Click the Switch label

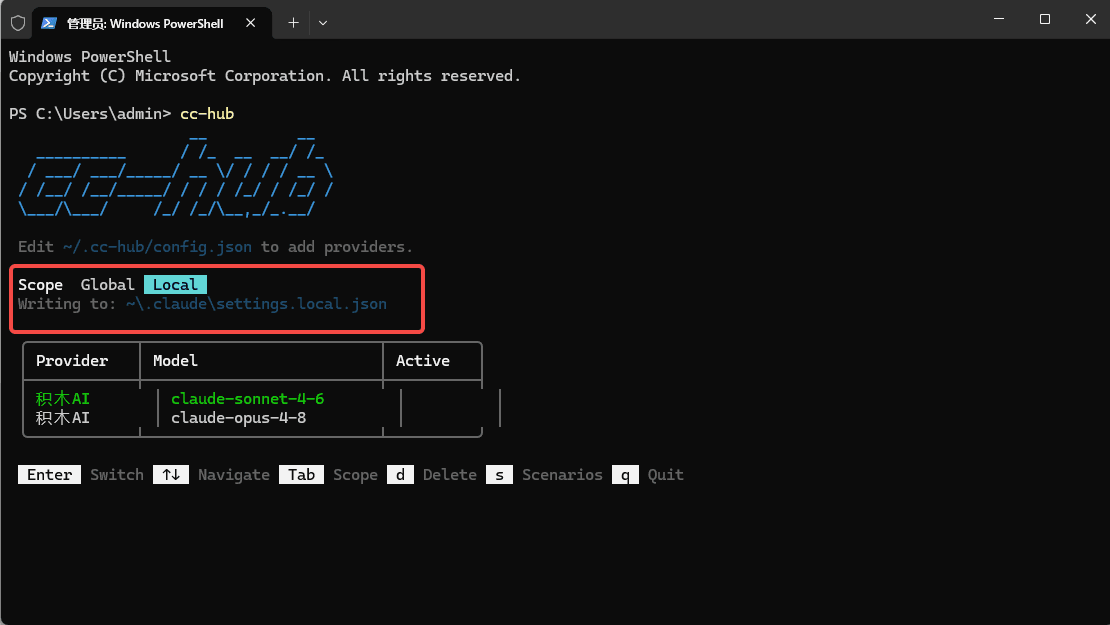tap(117, 475)
